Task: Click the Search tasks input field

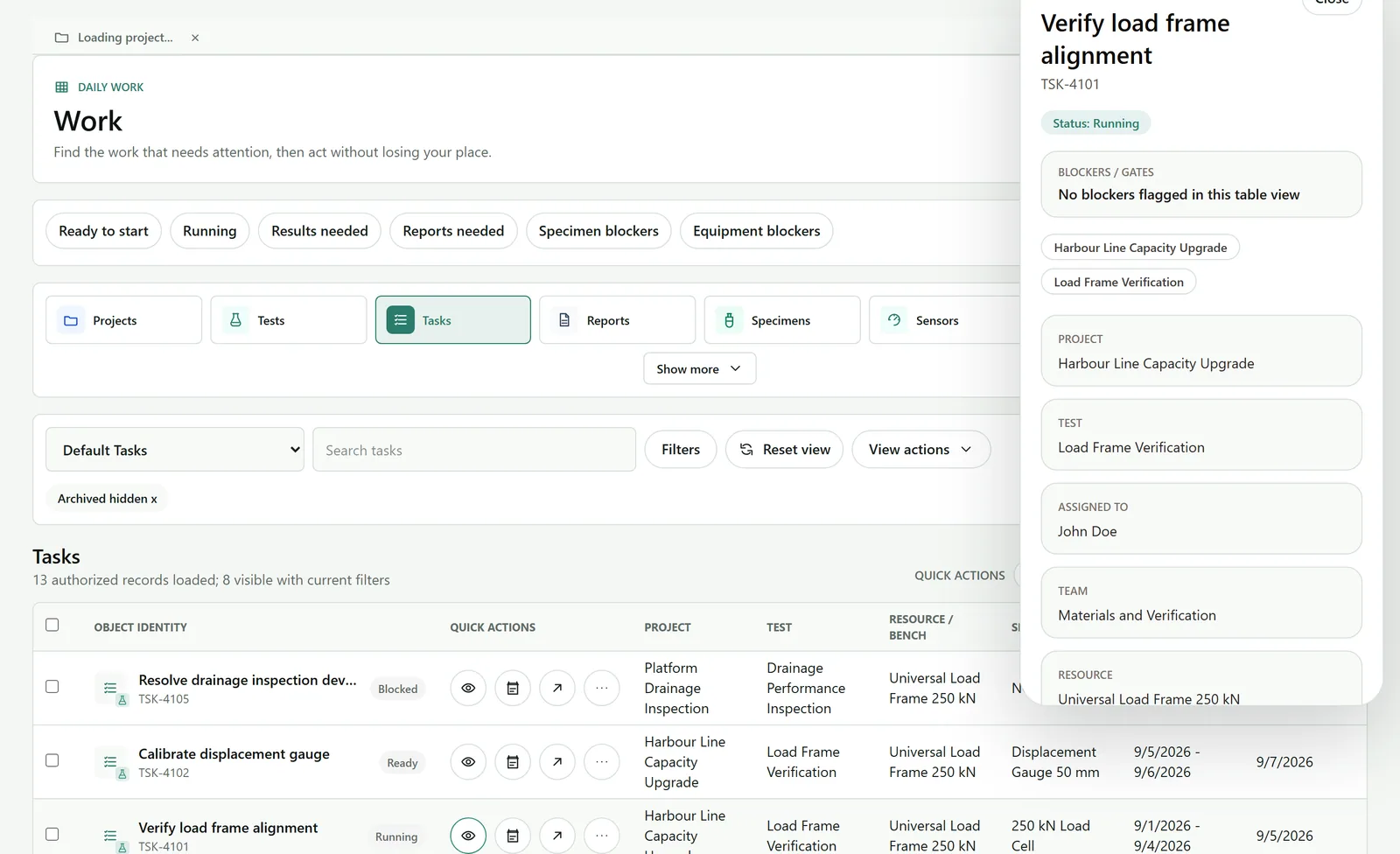Action: pyautogui.click(x=474, y=450)
